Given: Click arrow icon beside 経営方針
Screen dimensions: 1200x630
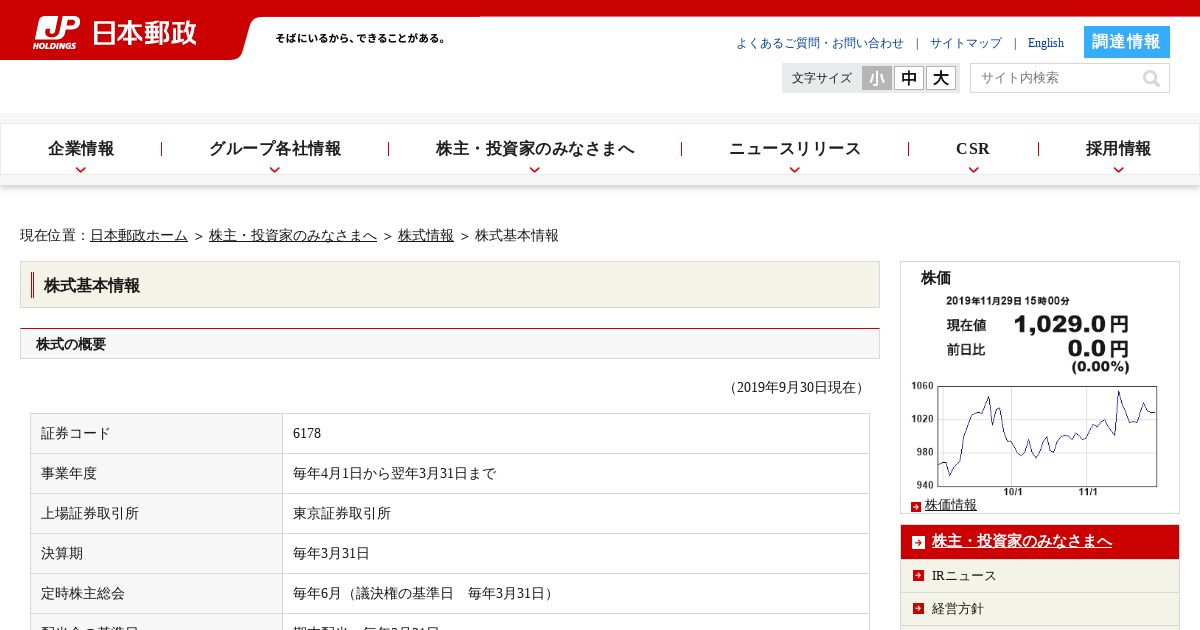Looking at the screenshot, I should coord(918,608).
